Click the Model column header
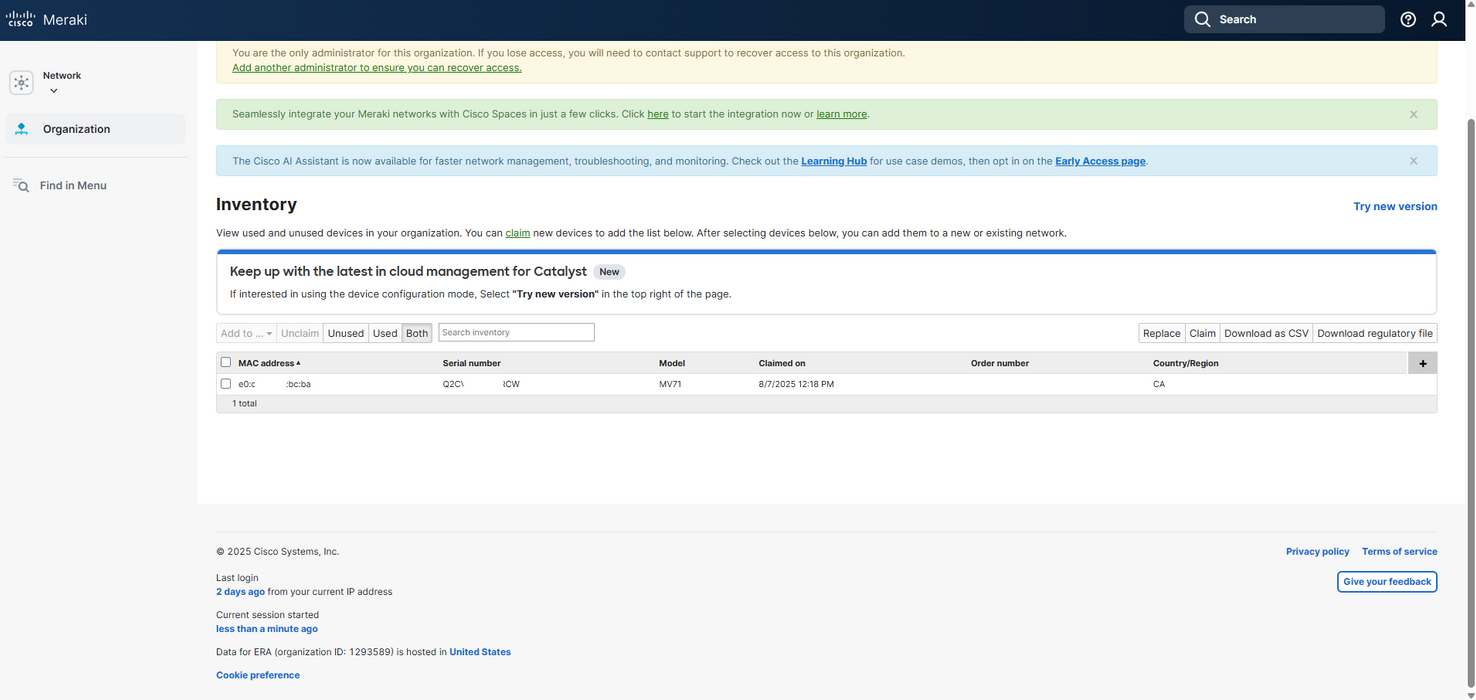 coord(671,363)
